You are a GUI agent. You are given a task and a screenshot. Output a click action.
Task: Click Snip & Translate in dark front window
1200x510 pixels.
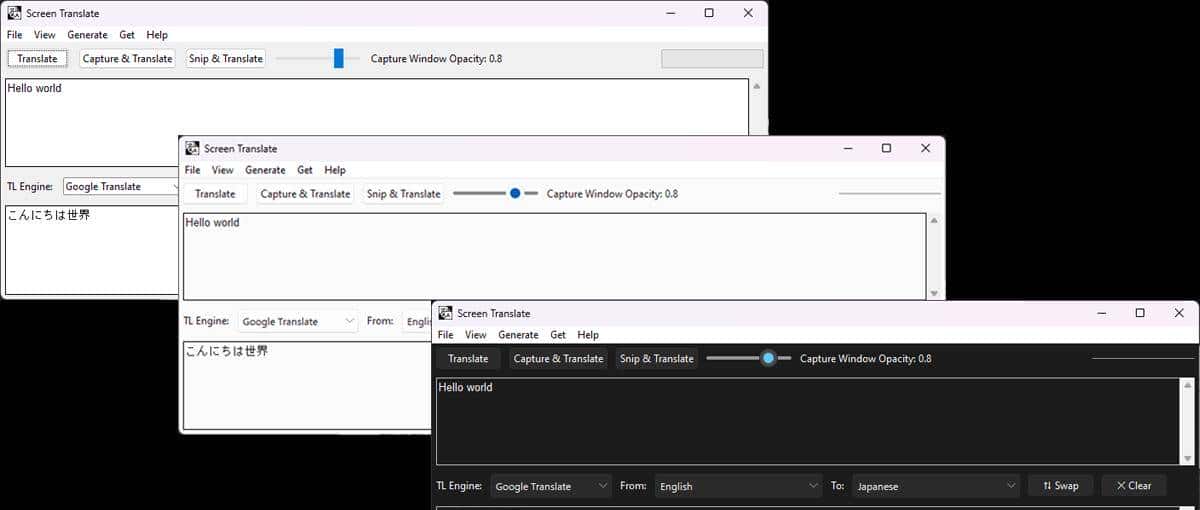pyautogui.click(x=657, y=358)
